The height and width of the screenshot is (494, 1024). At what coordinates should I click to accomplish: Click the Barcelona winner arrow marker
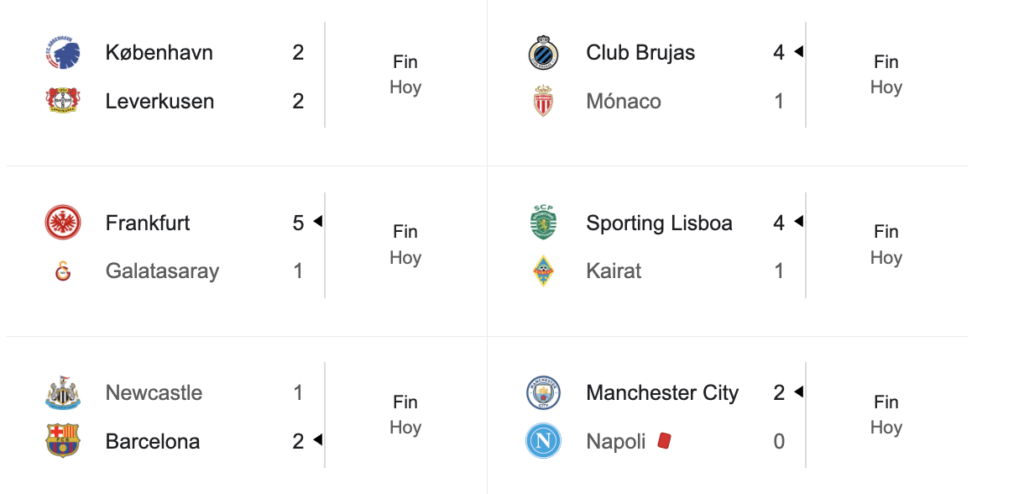[318, 440]
